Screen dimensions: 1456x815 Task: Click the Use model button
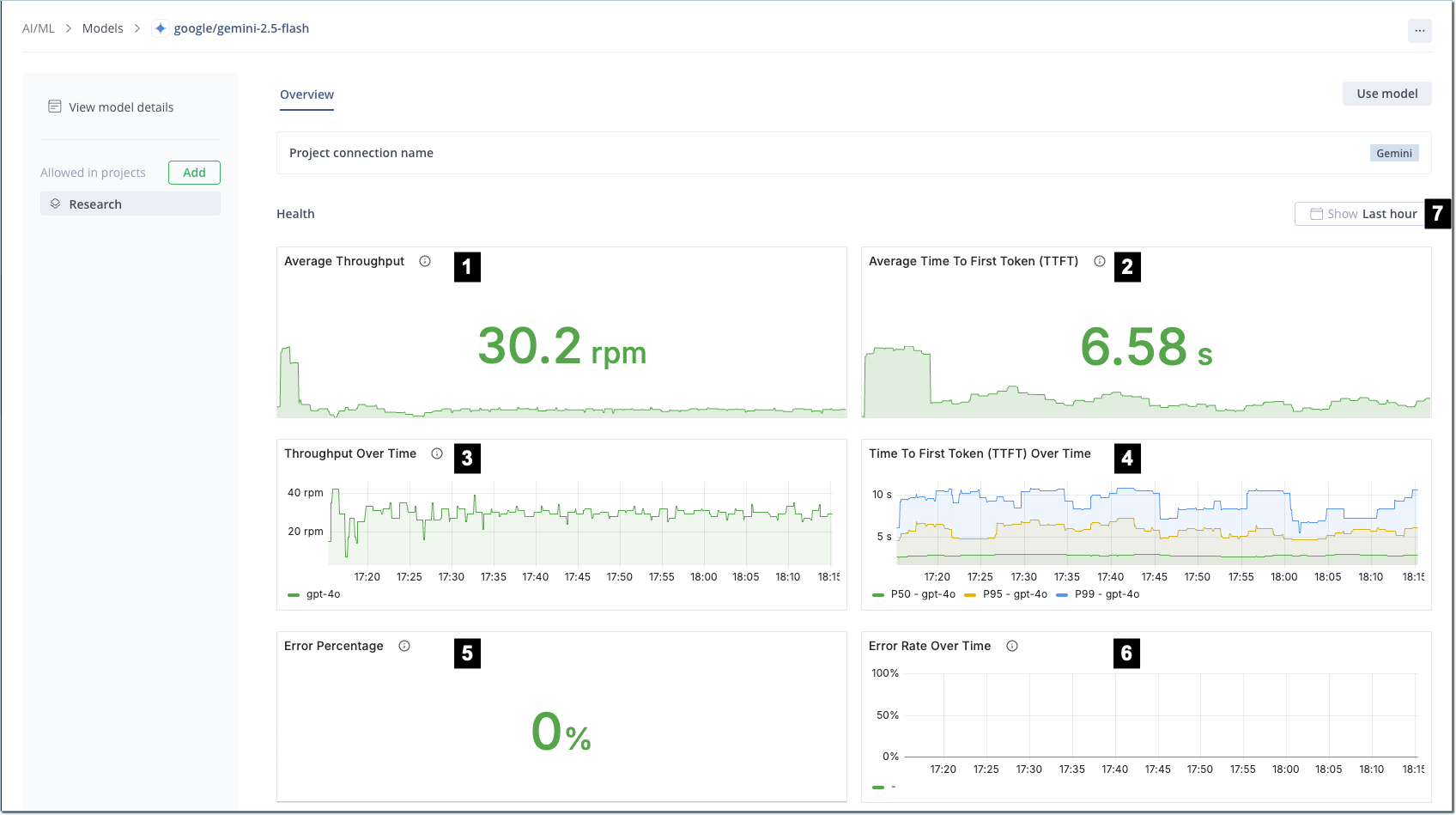(x=1386, y=93)
